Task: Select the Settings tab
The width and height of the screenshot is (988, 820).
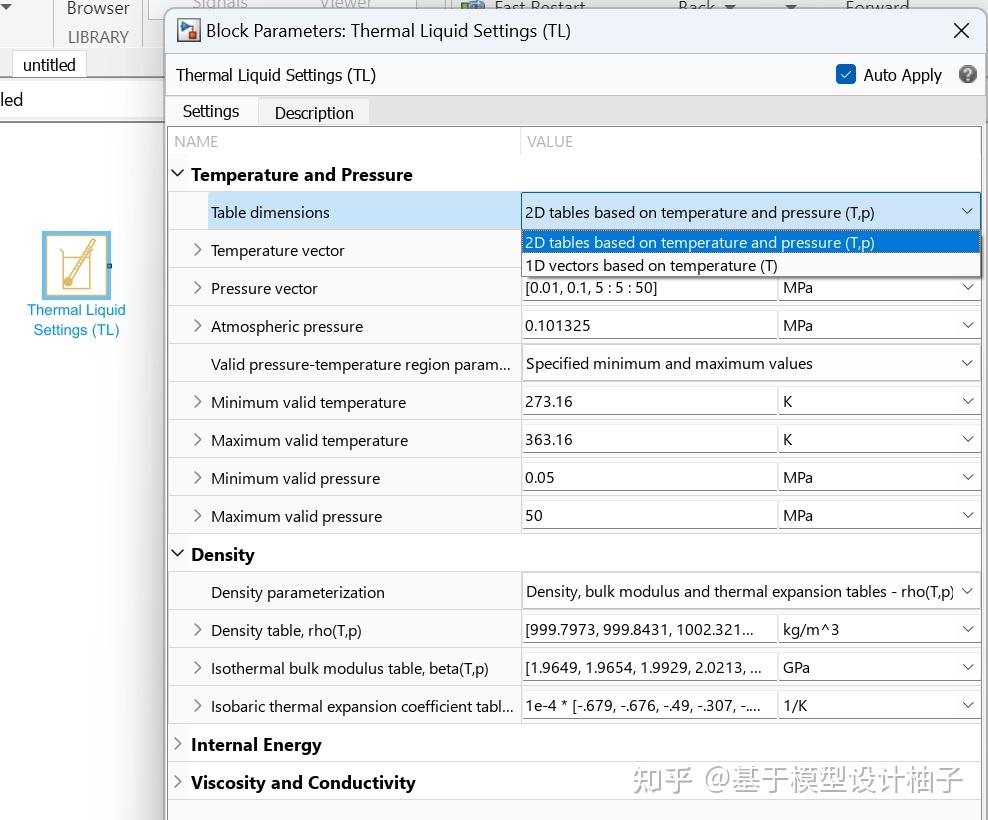Action: coord(211,111)
